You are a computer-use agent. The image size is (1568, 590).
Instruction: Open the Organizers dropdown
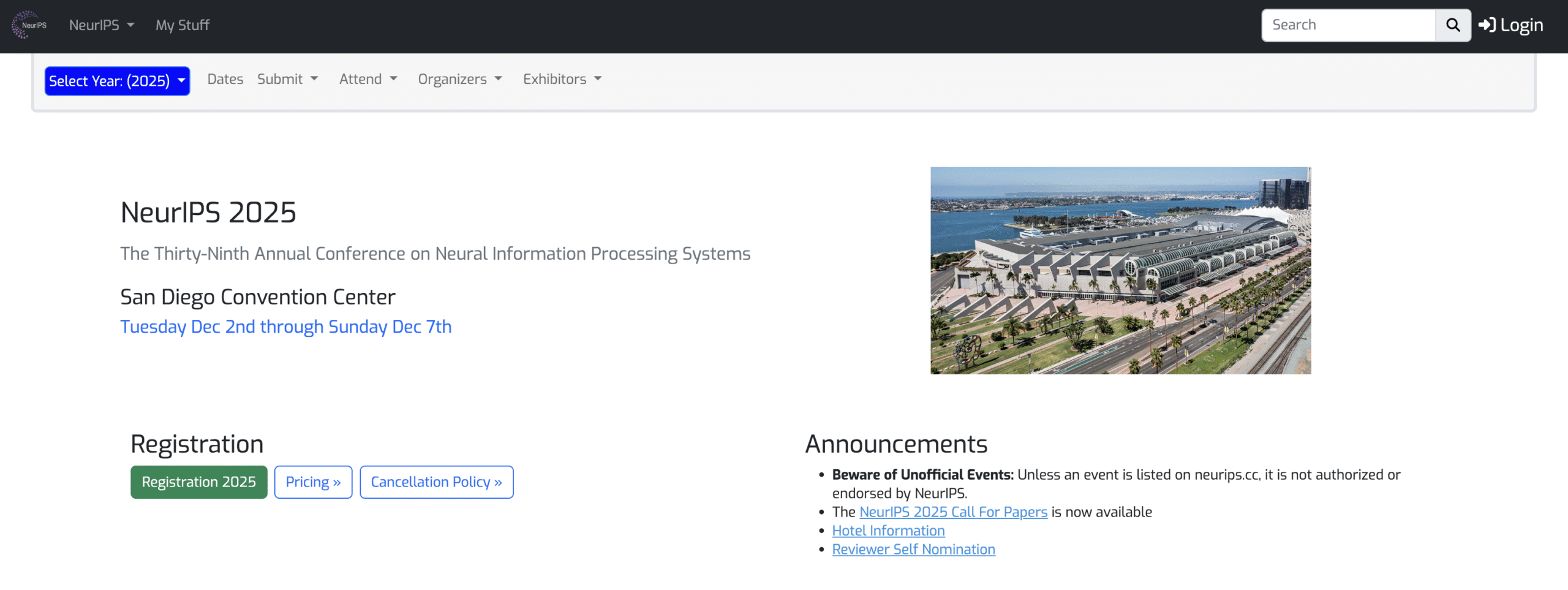tap(459, 79)
